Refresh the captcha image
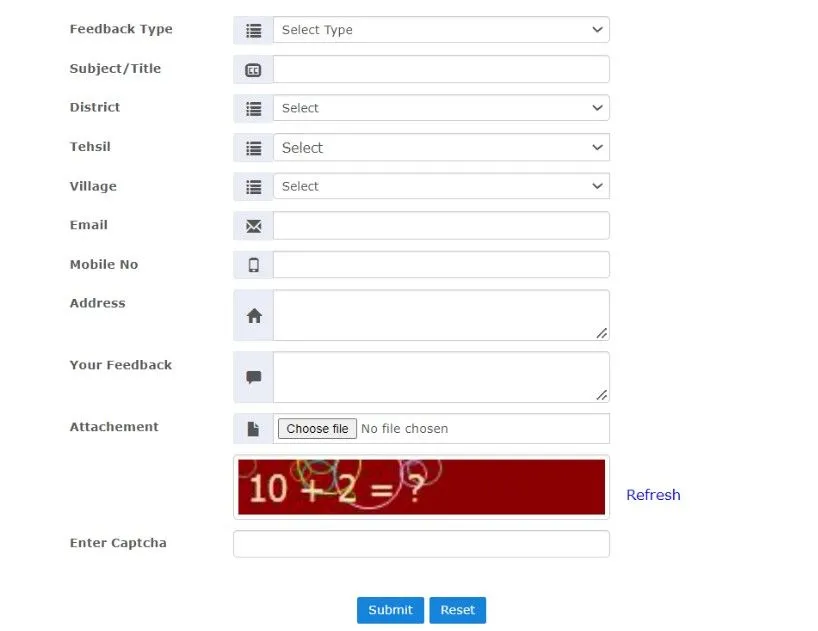The height and width of the screenshot is (631, 818). coord(653,495)
